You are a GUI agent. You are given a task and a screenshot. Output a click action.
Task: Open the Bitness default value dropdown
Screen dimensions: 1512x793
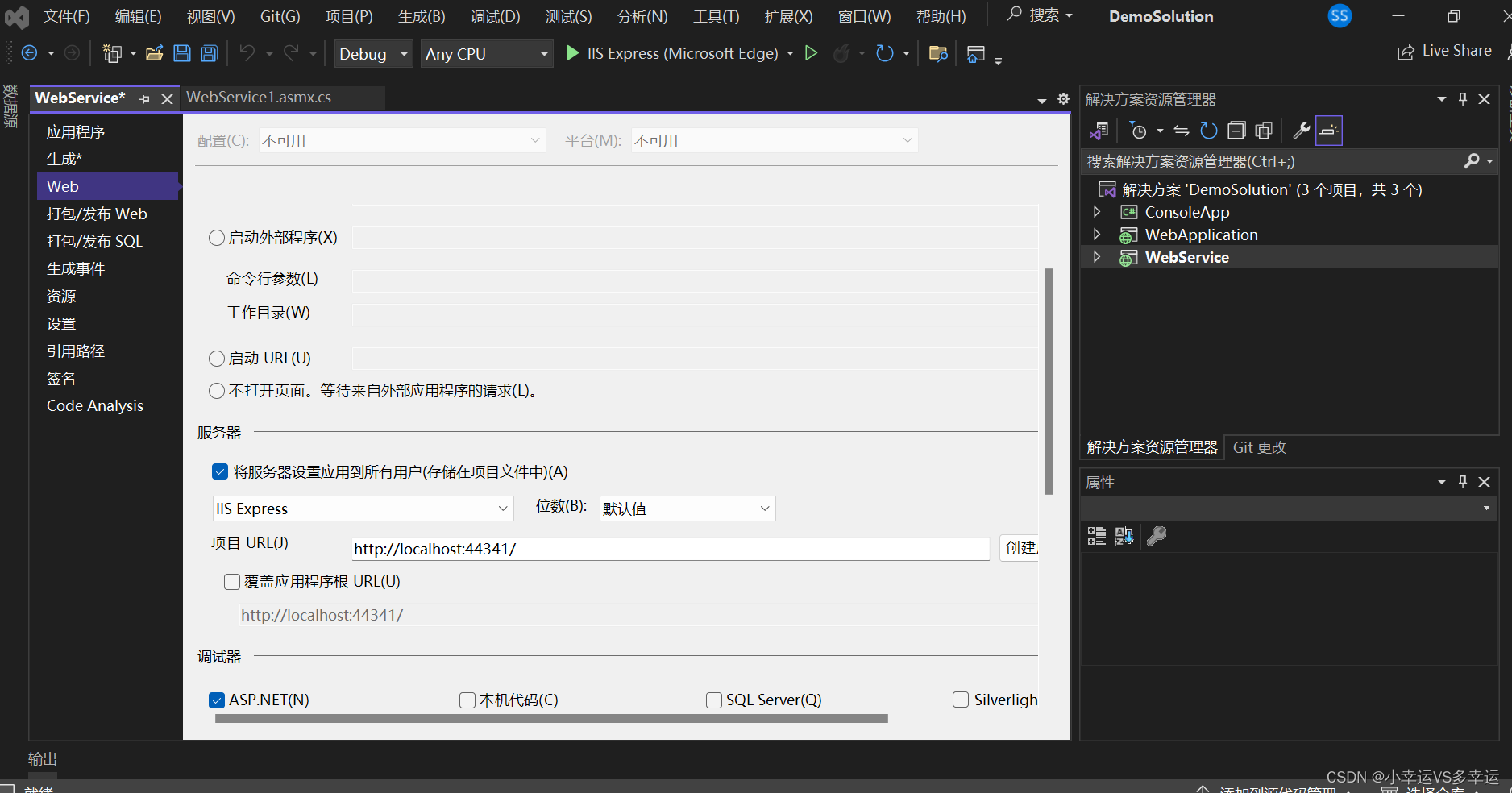click(687, 509)
